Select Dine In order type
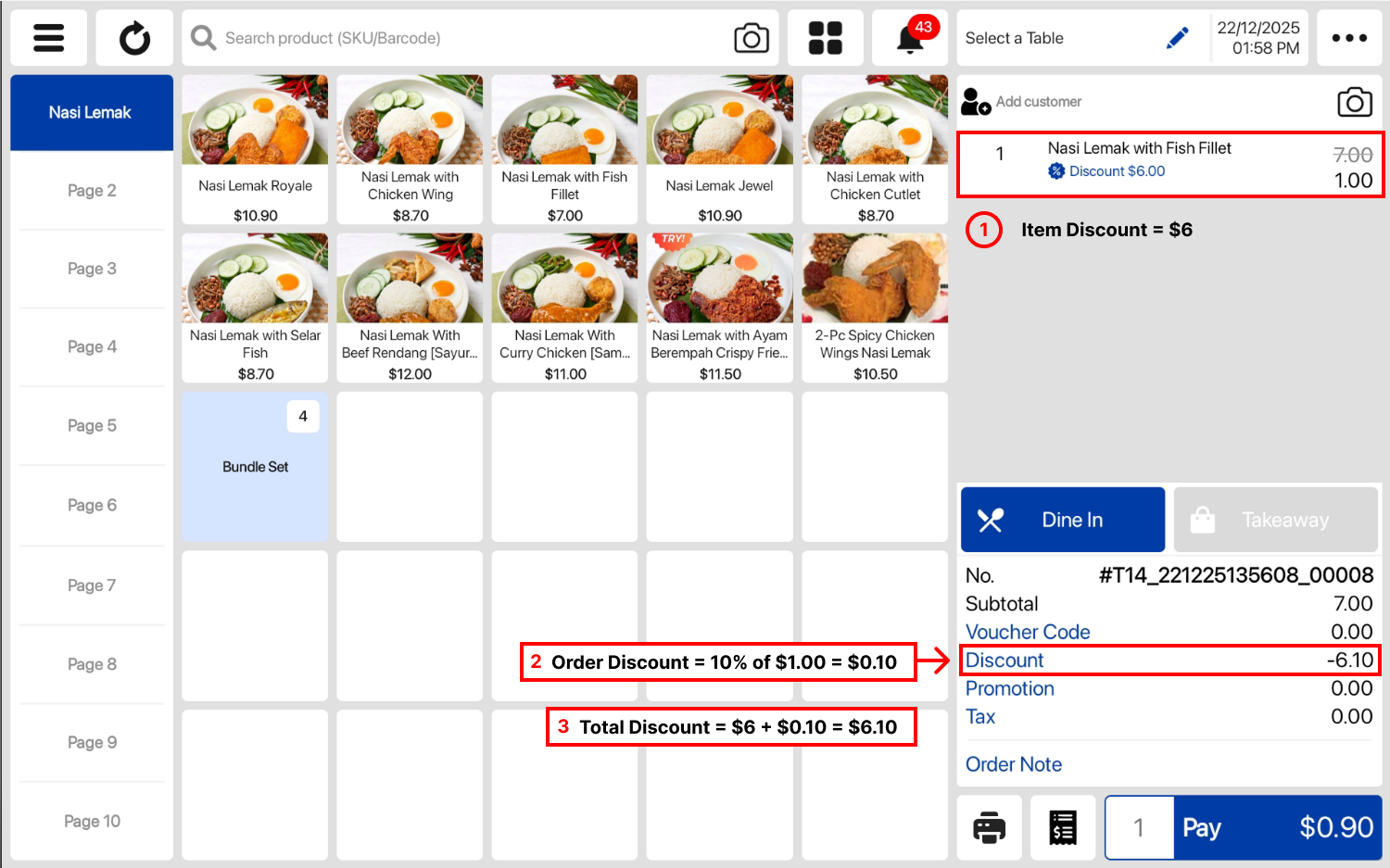1390x868 pixels. click(x=1063, y=520)
